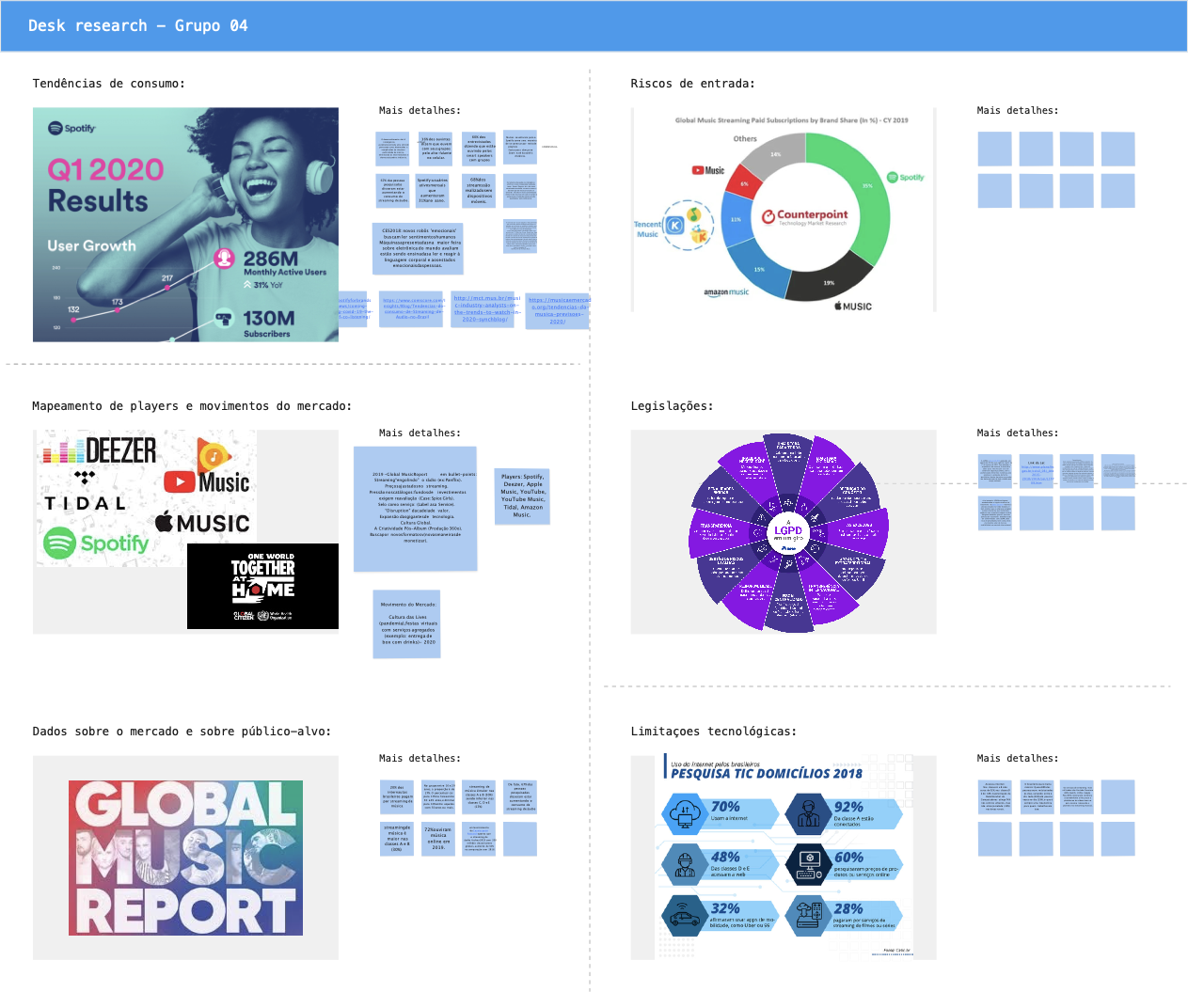Select the 'streaming de música é maior nas classes A e B' note
Image resolution: width=1188 pixels, height=1008 pixels.
coord(397,839)
